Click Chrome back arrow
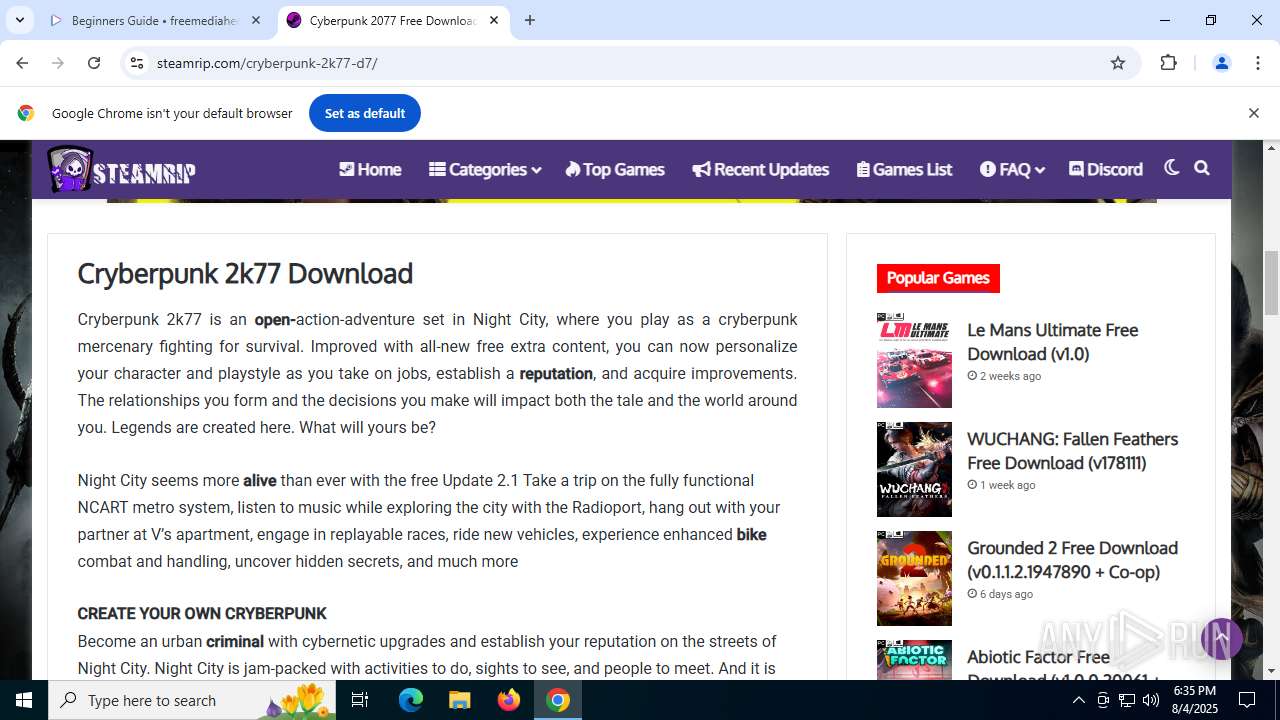 coord(22,63)
